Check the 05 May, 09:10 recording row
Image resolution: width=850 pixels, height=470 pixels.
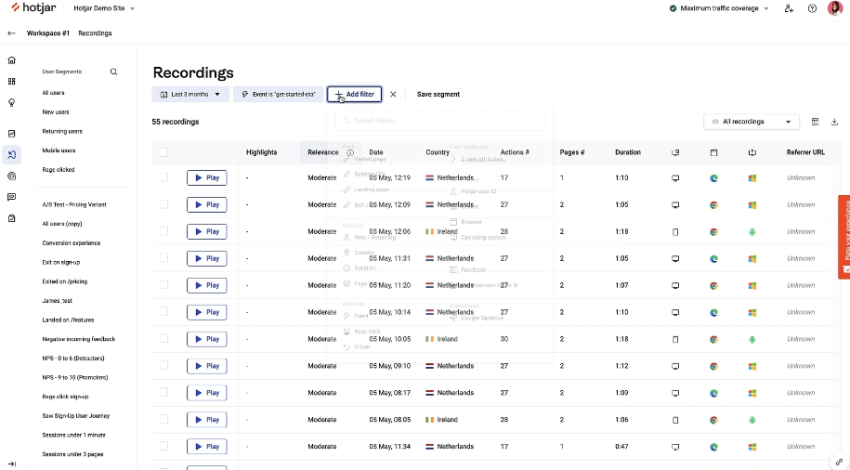164,365
